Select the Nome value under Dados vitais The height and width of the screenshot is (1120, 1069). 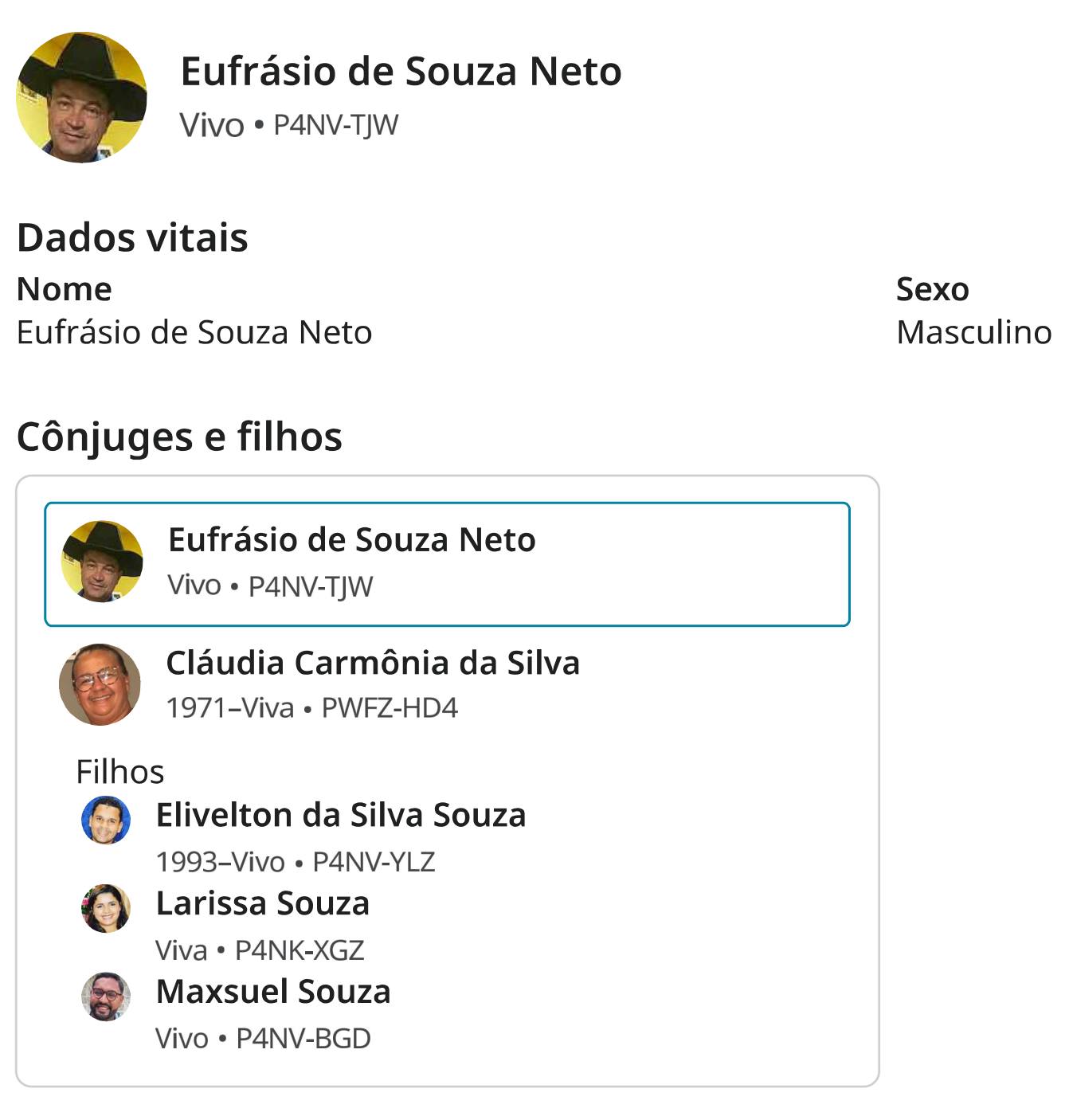tap(194, 332)
